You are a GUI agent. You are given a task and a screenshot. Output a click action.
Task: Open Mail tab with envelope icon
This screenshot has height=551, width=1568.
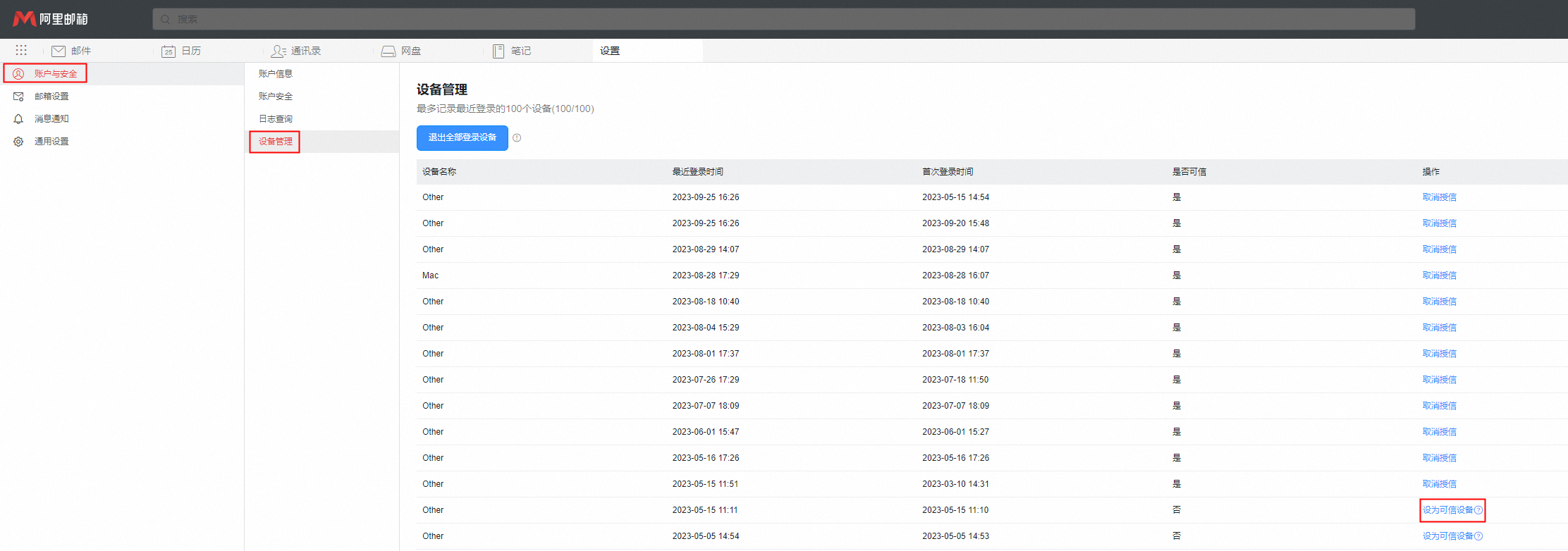pyautogui.click(x=71, y=51)
